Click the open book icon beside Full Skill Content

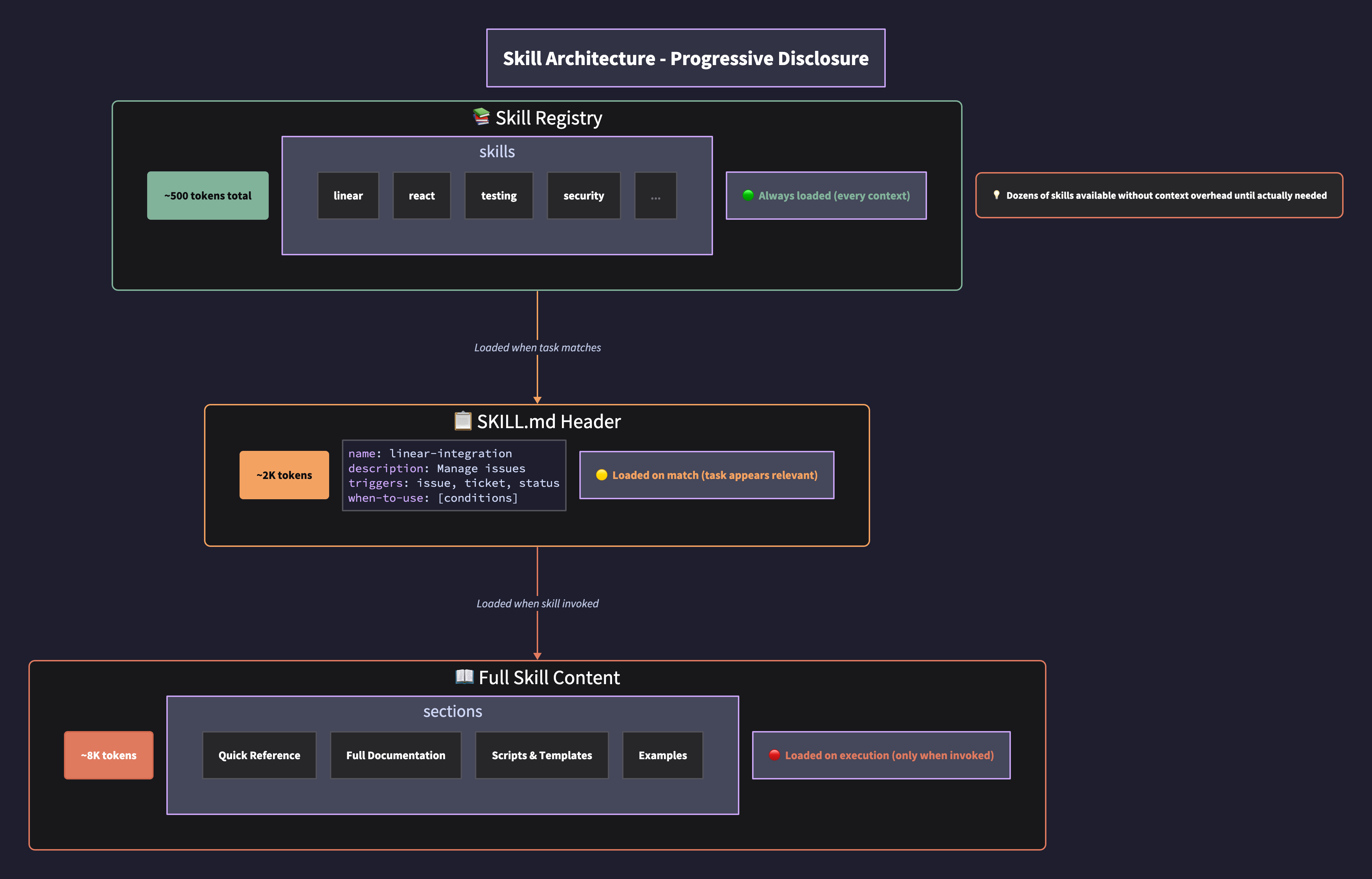[464, 676]
